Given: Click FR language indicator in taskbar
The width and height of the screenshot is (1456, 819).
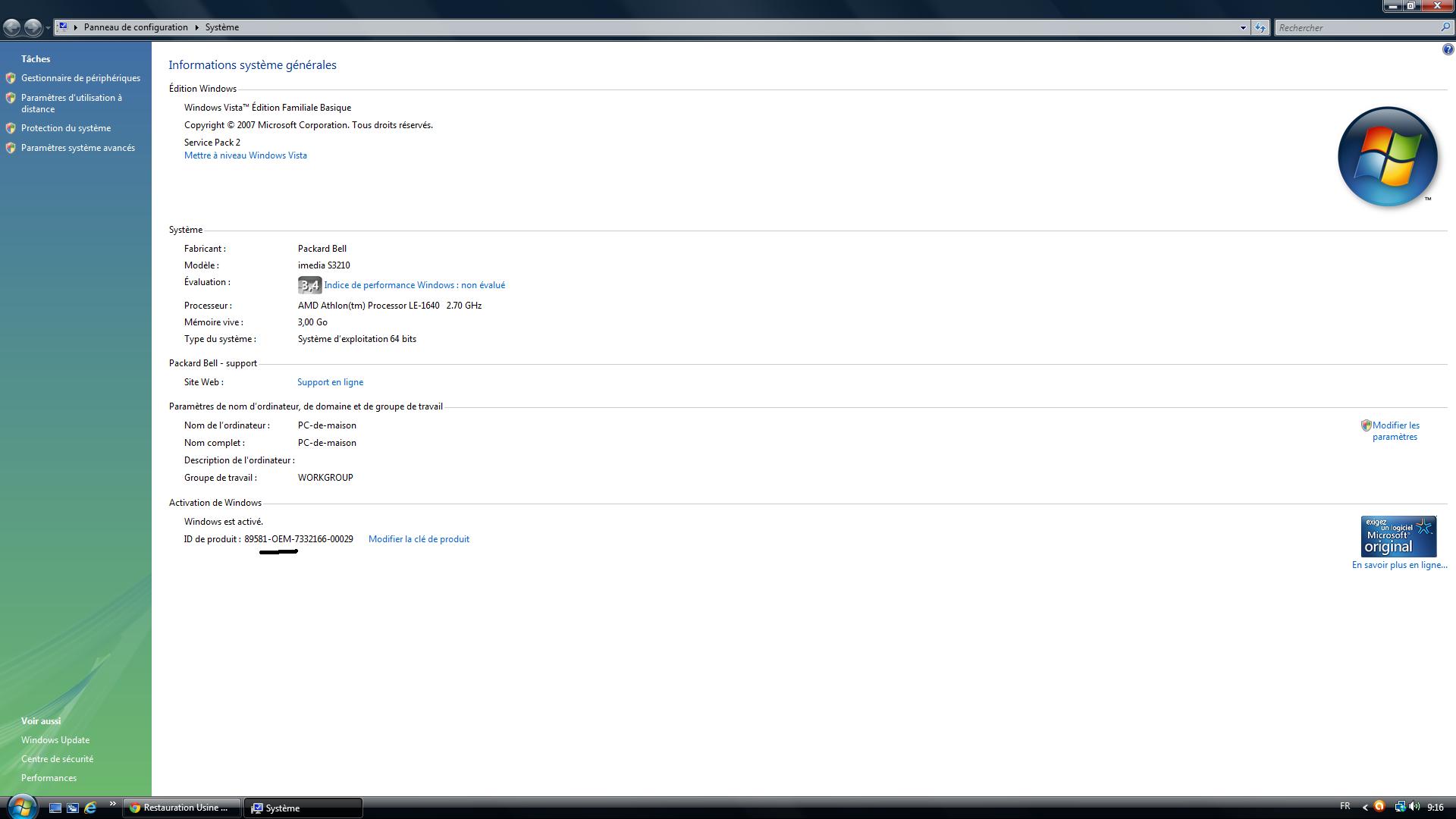Looking at the screenshot, I should (1345, 807).
